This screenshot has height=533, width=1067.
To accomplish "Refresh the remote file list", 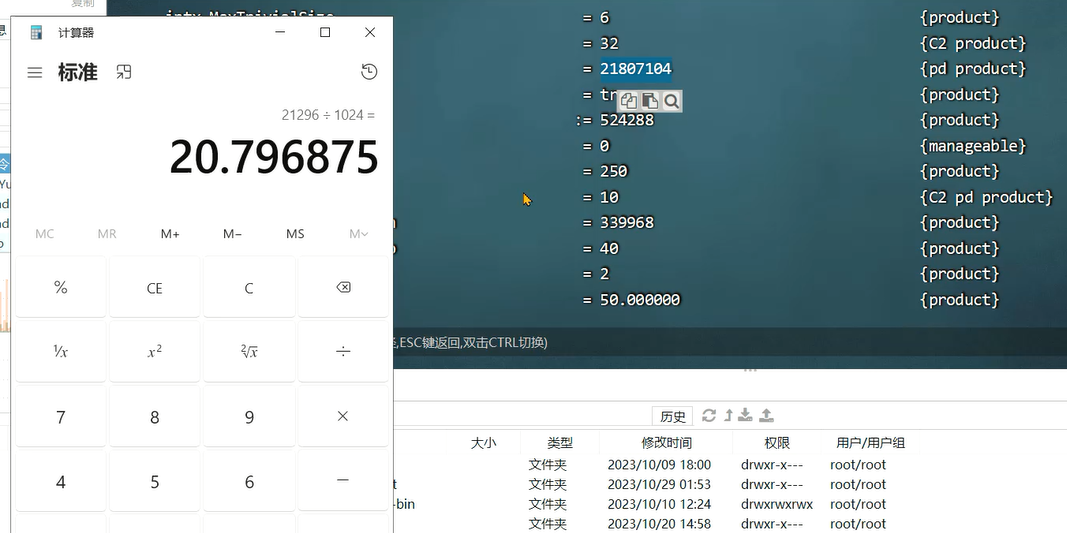I will tap(709, 416).
